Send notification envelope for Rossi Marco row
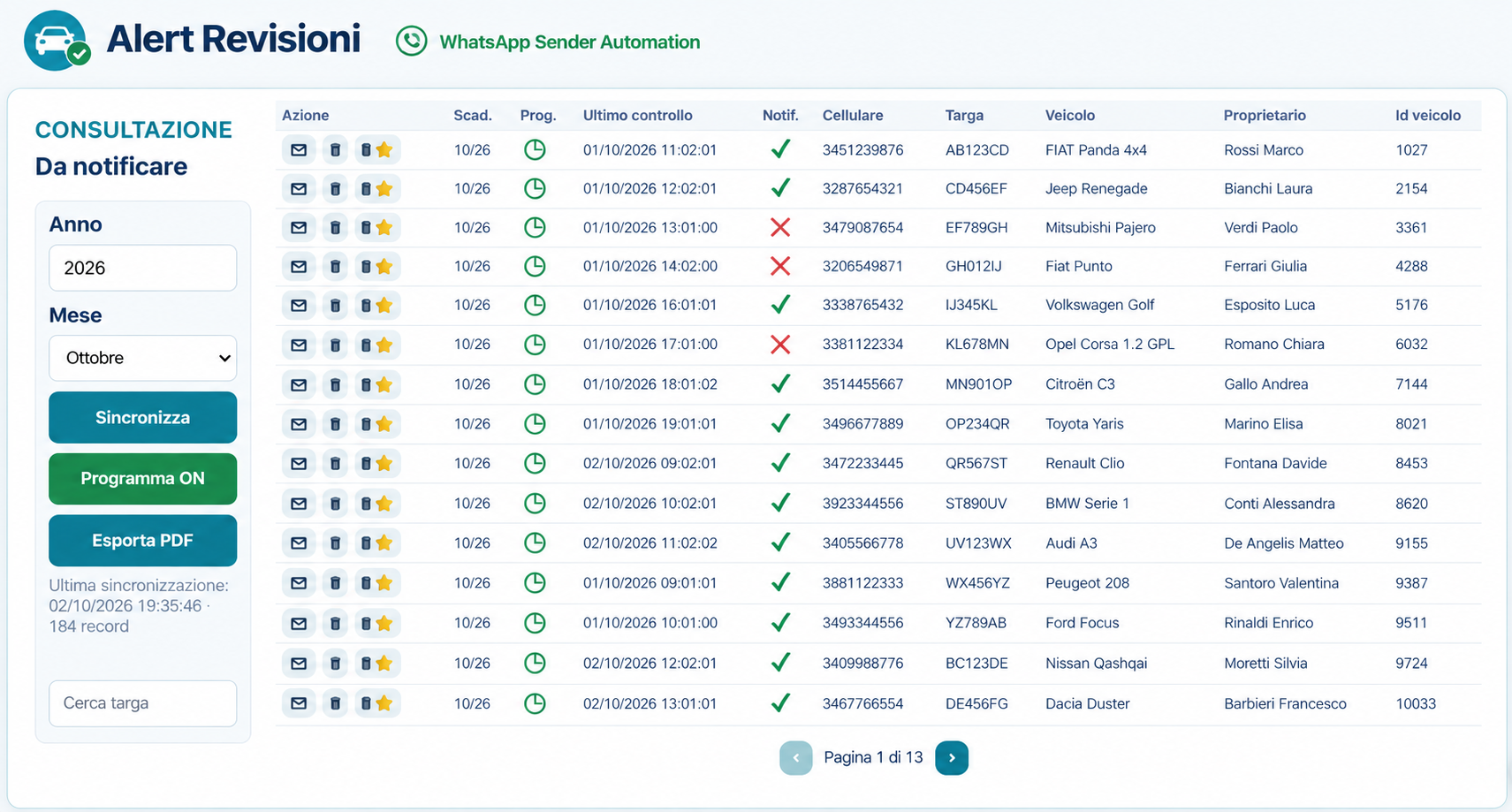1512x812 pixels. (299, 150)
